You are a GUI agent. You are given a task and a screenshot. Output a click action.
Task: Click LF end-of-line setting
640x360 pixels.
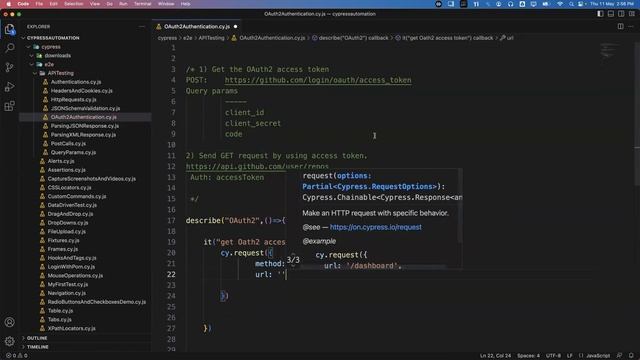tap(569, 356)
